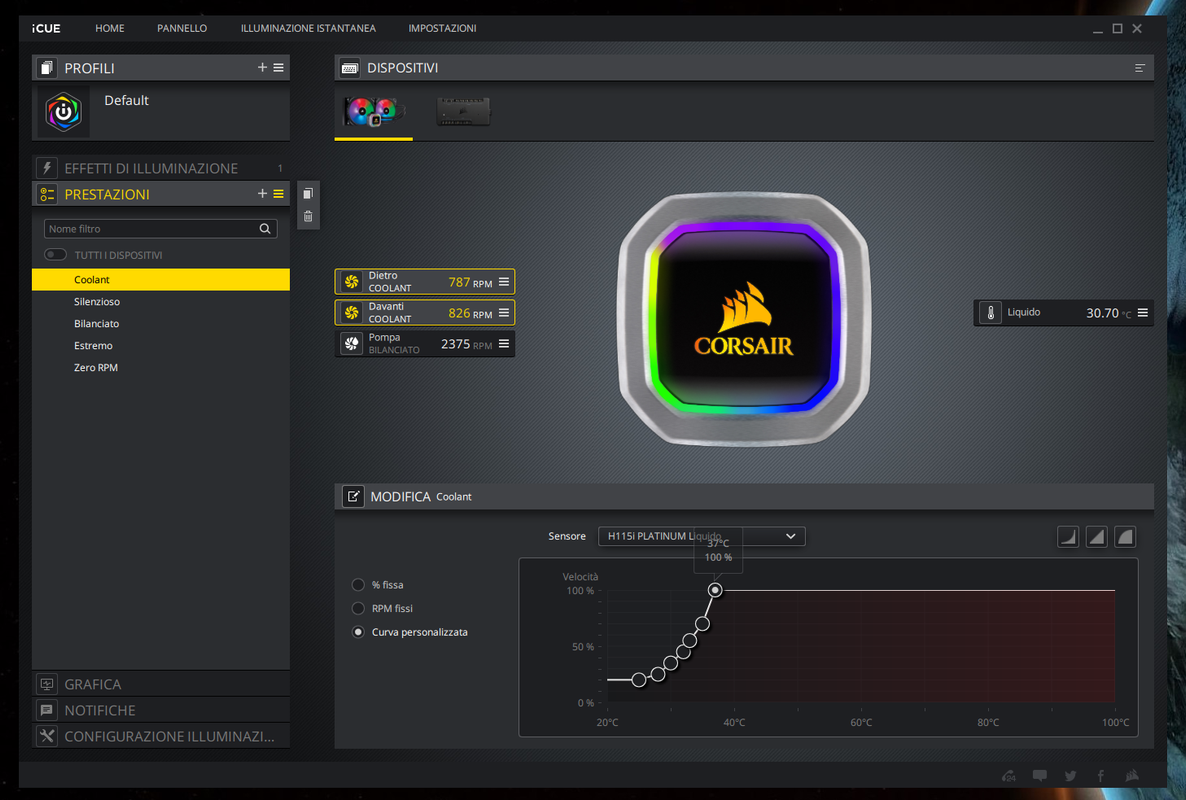Click the curve point just below 100%
This screenshot has width=1186, height=800.
tap(703, 624)
